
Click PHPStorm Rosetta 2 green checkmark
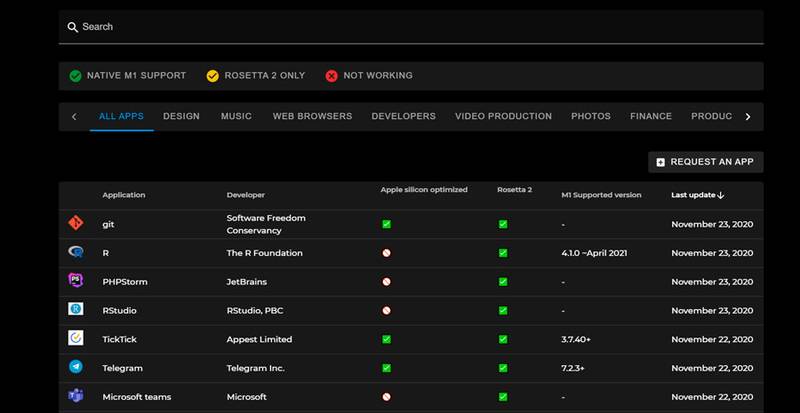(x=503, y=281)
